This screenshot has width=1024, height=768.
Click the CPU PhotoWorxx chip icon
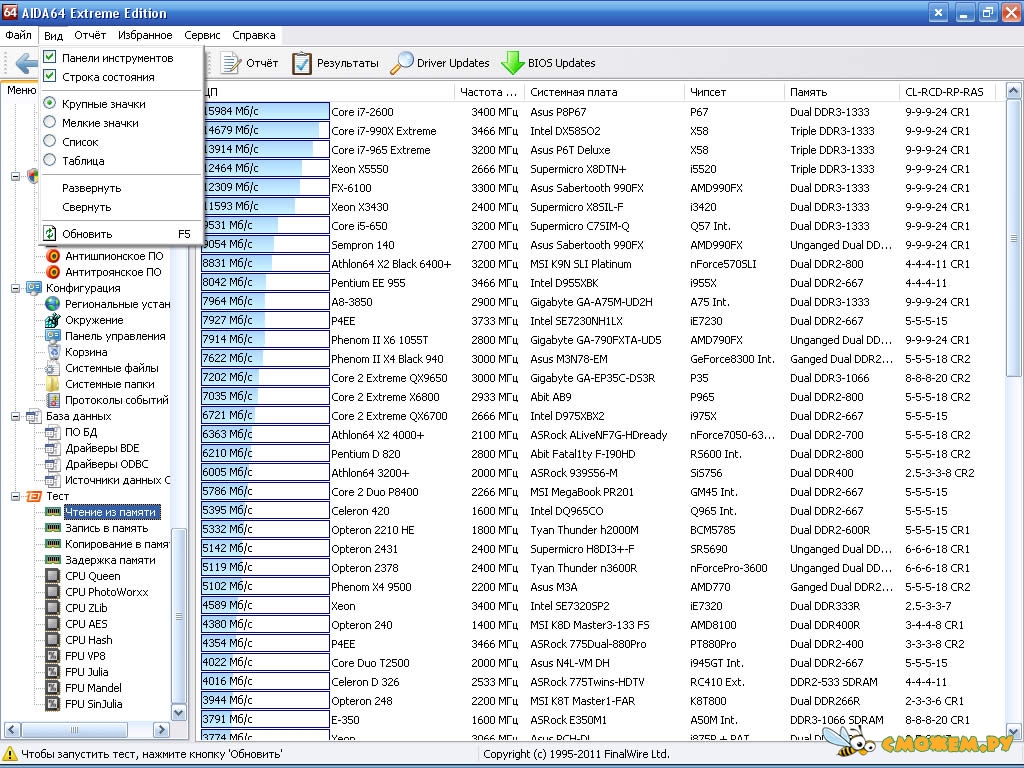click(53, 592)
